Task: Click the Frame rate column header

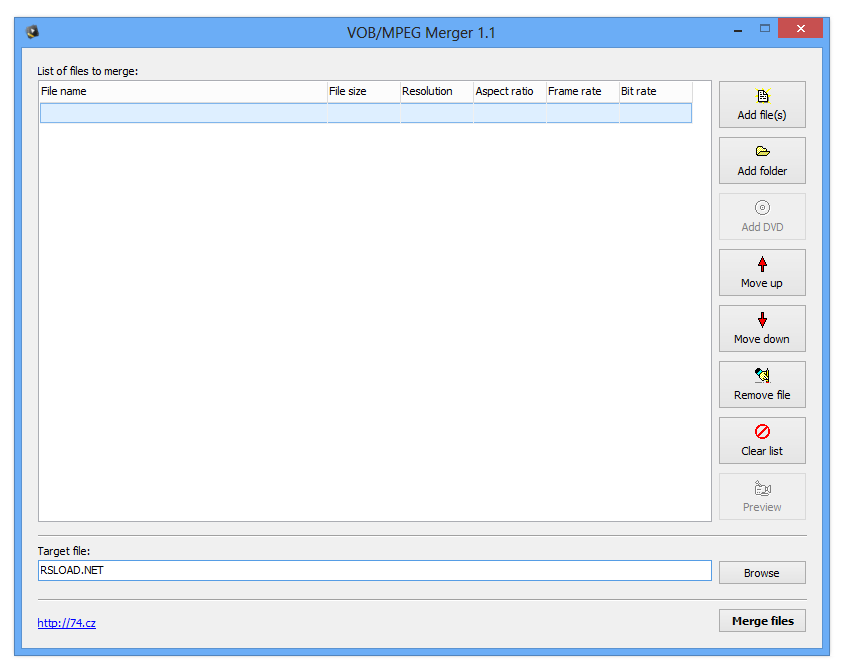Action: (x=581, y=91)
